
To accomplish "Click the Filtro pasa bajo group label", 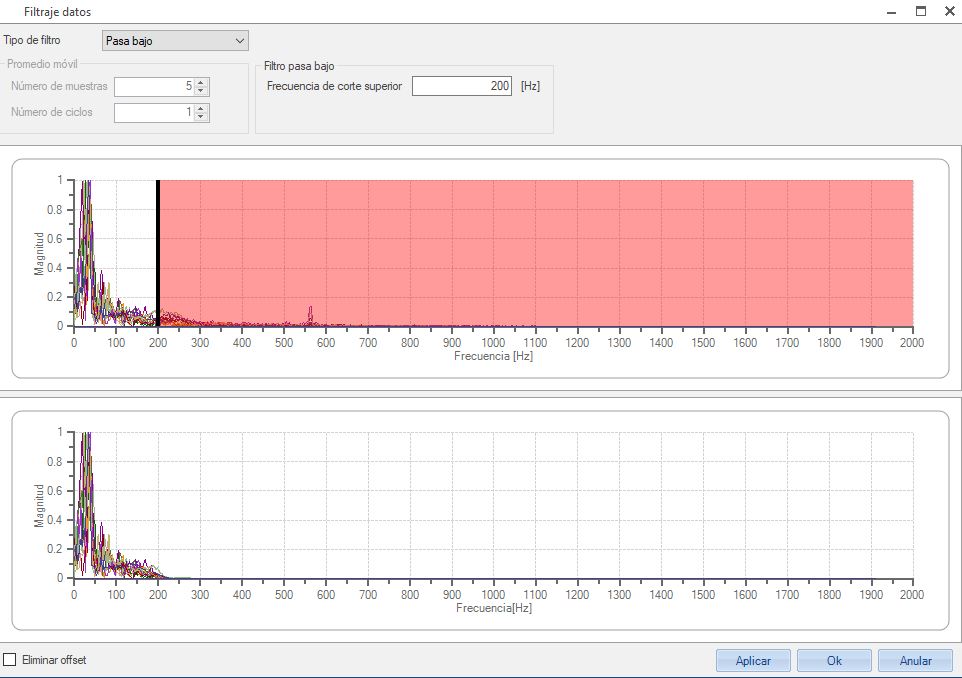I will [299, 66].
